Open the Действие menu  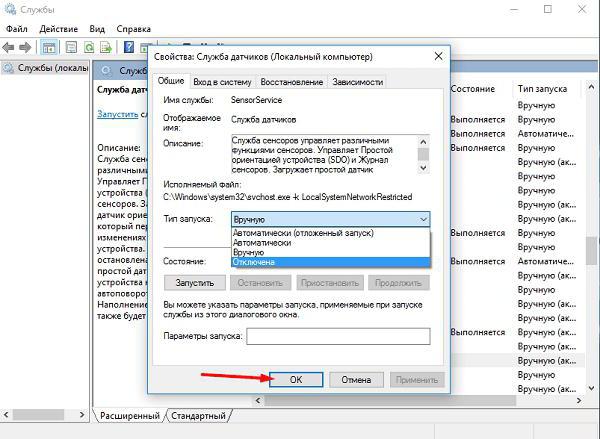pyautogui.click(x=57, y=29)
